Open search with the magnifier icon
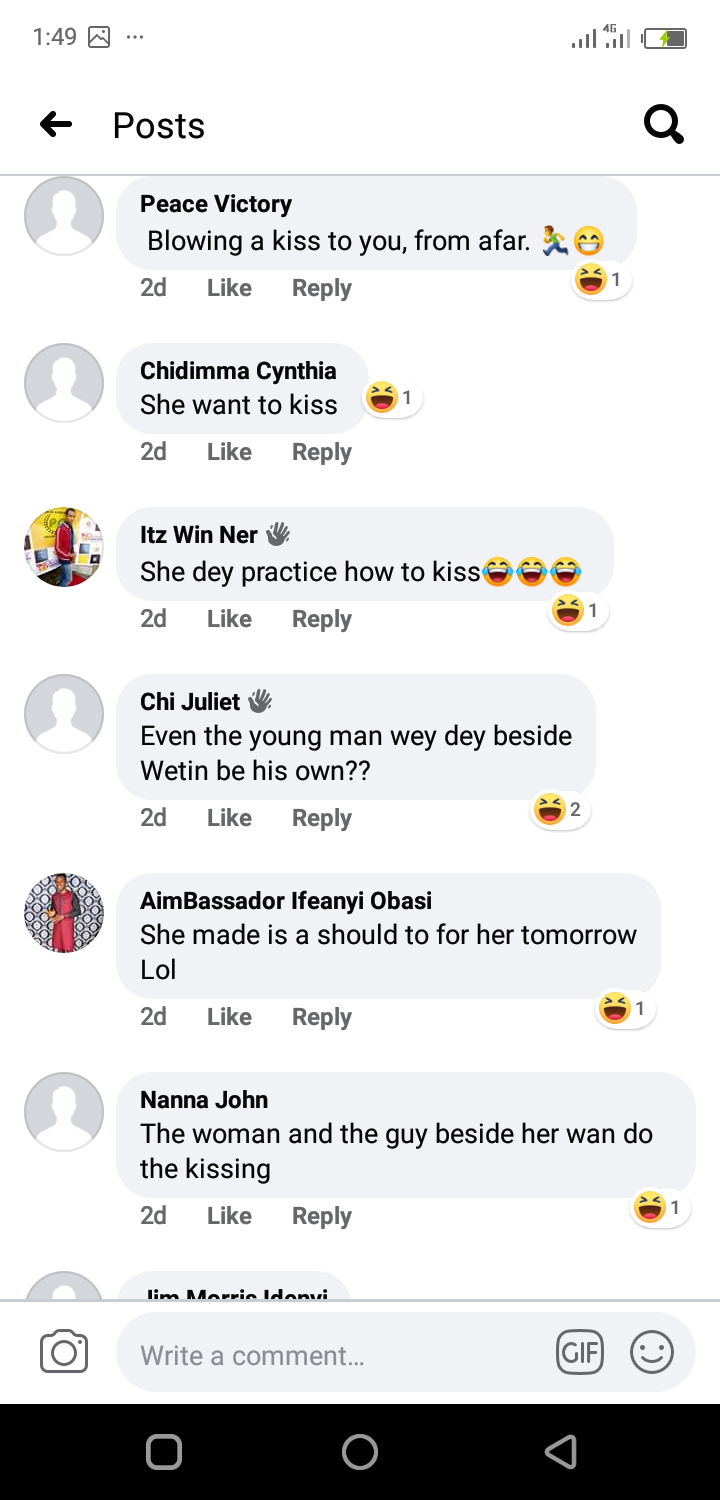 pyautogui.click(x=663, y=125)
